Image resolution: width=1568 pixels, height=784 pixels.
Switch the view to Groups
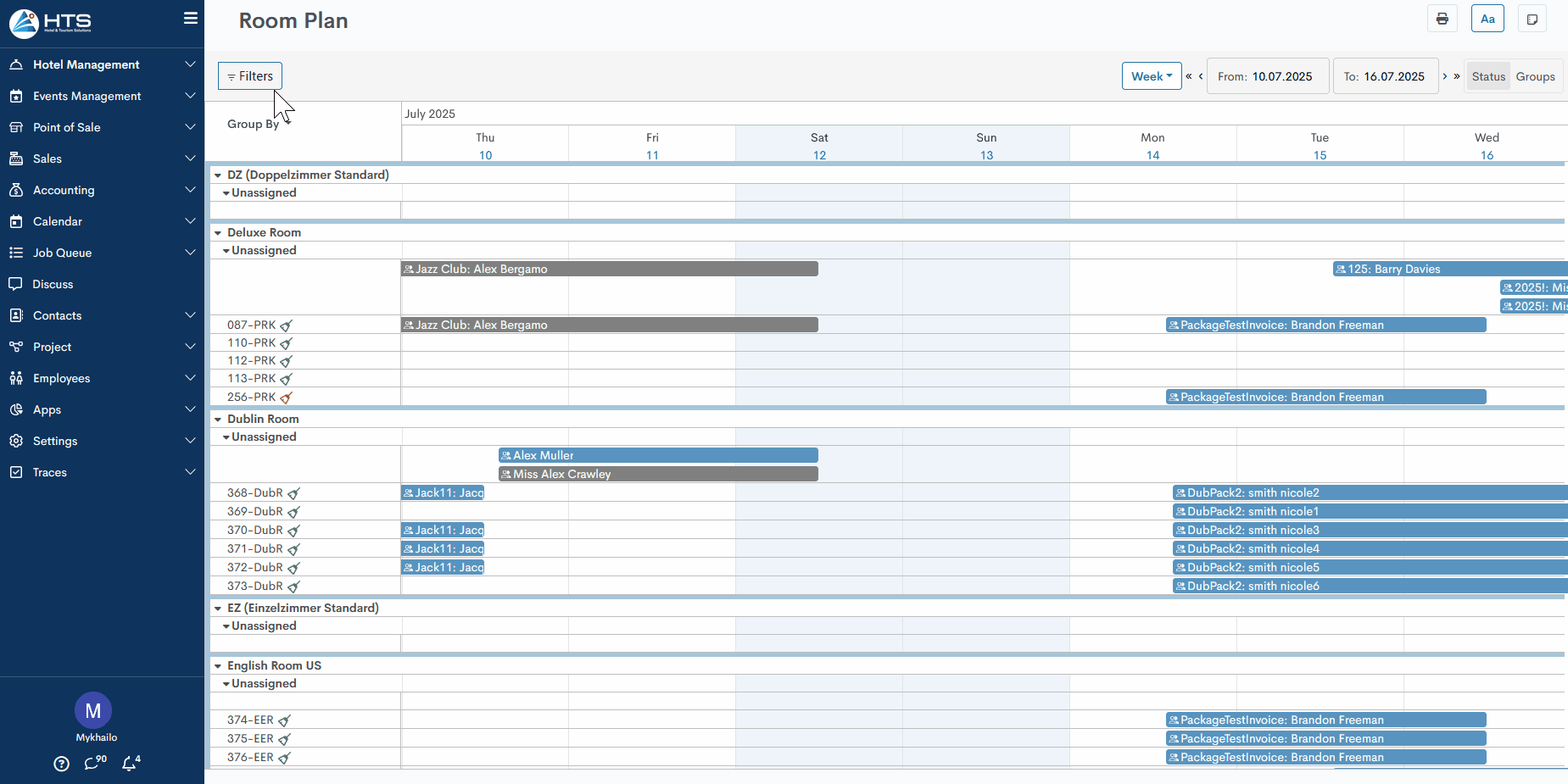pos(1535,76)
